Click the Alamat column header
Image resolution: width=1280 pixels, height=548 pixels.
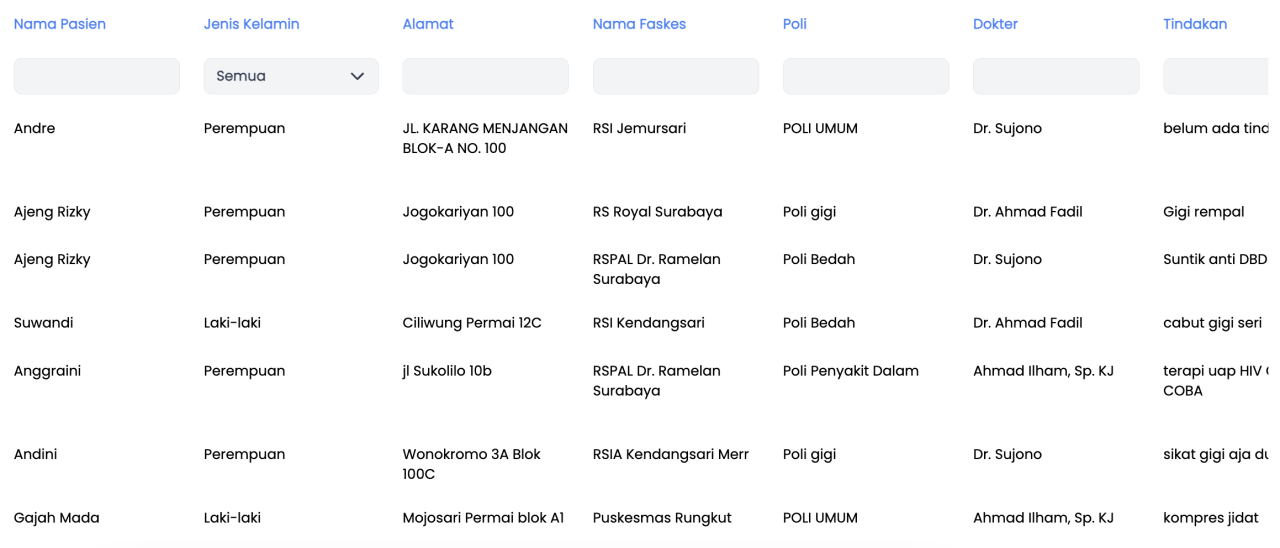(x=428, y=24)
